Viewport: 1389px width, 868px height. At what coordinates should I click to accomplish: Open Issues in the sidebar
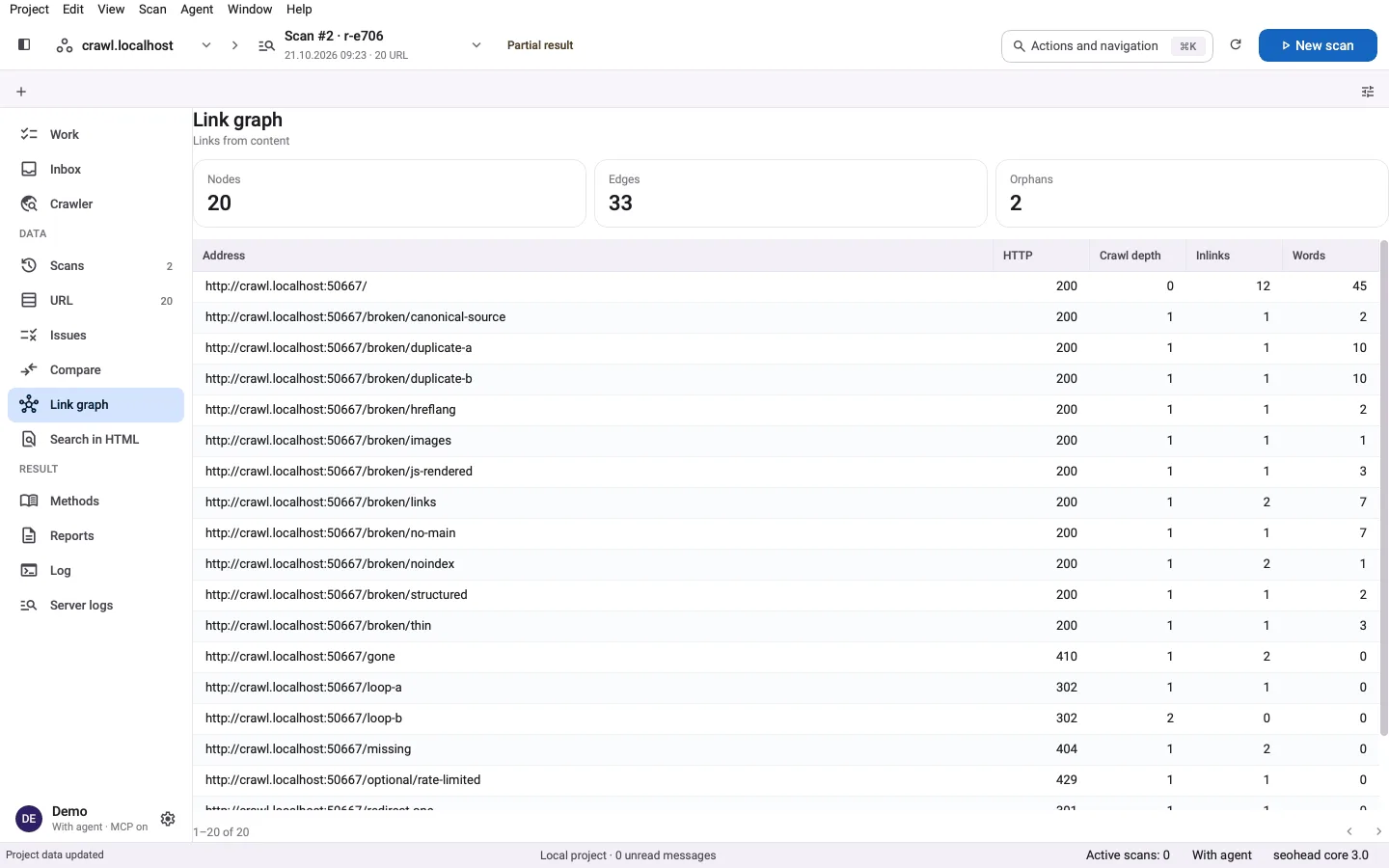point(95,335)
